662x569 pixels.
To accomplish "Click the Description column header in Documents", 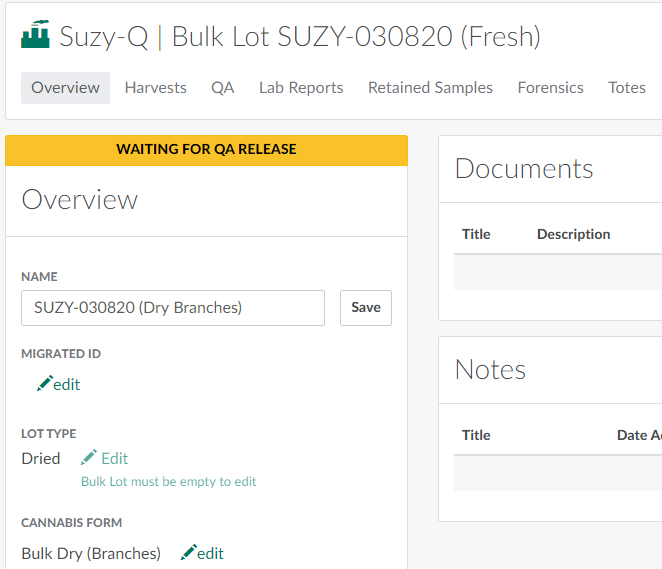I will click(x=573, y=234).
